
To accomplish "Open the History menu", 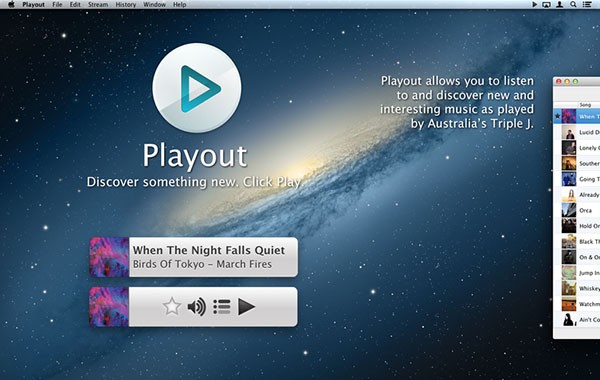I will point(126,5).
